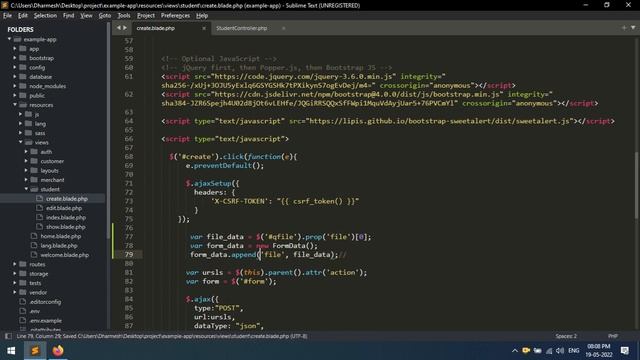Image resolution: width=640 pixels, height=360 pixels.
Task: Expand the config folder
Action: (15, 67)
